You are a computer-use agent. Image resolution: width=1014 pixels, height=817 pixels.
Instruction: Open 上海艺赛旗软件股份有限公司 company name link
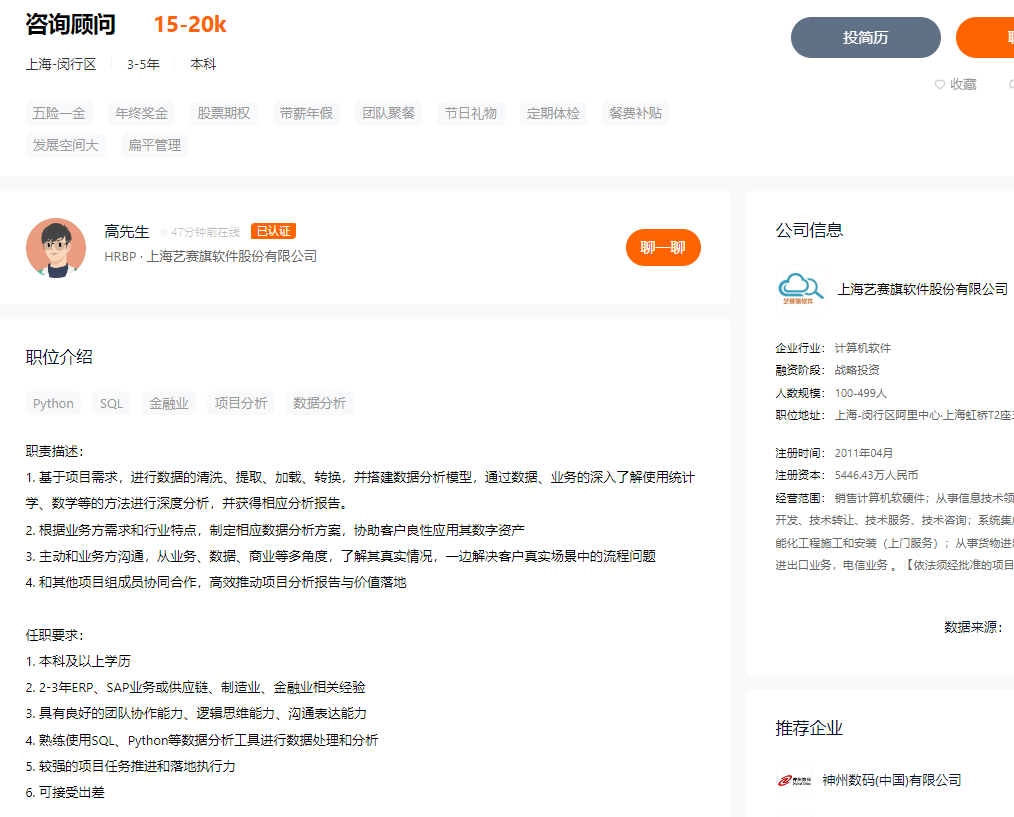(x=922, y=289)
